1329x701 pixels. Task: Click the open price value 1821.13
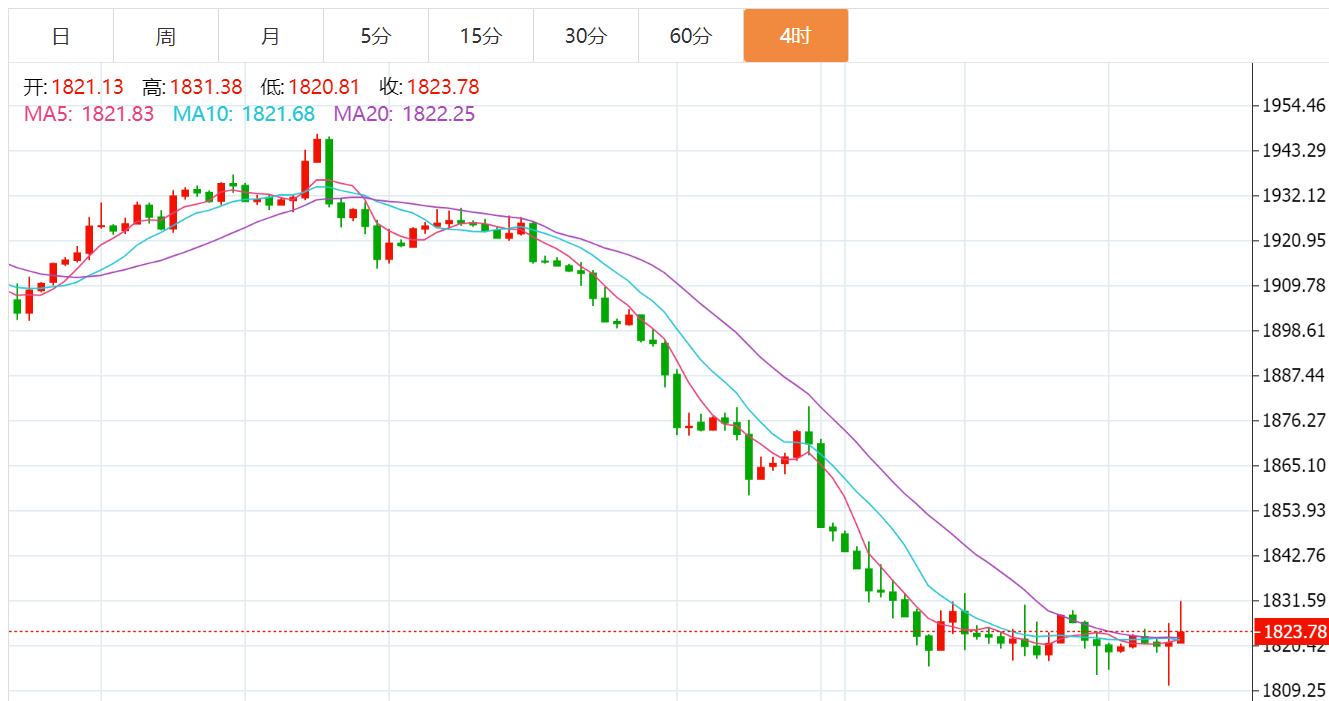[x=87, y=87]
